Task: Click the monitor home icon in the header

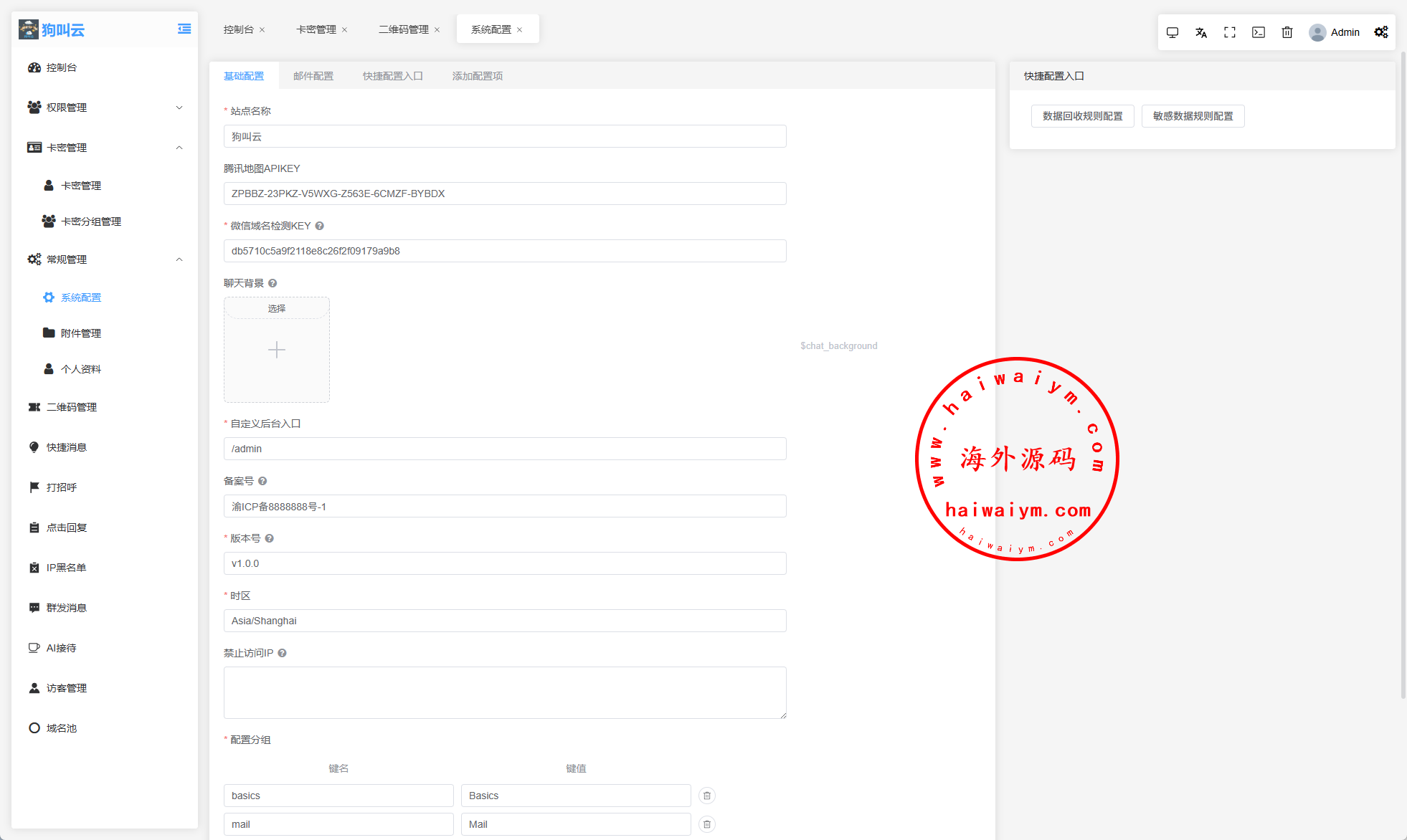Action: point(1172,32)
